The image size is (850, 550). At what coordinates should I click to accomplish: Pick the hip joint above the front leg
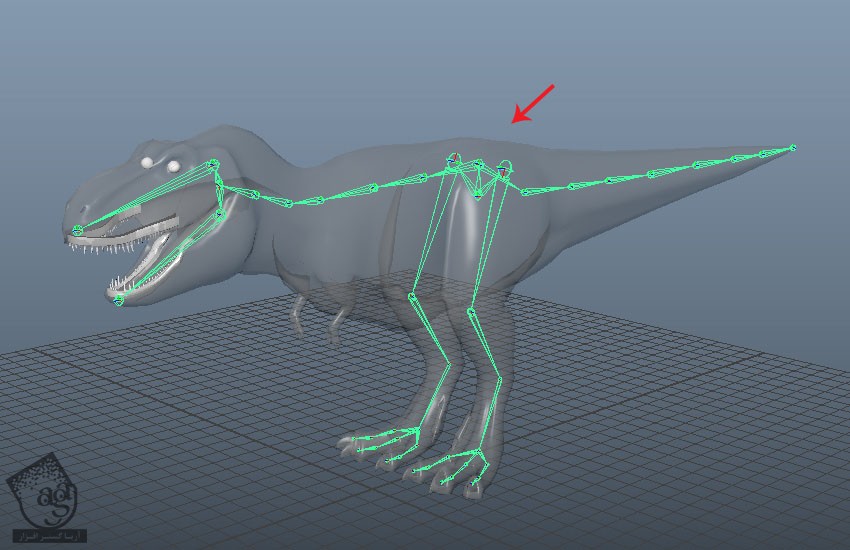click(x=453, y=159)
